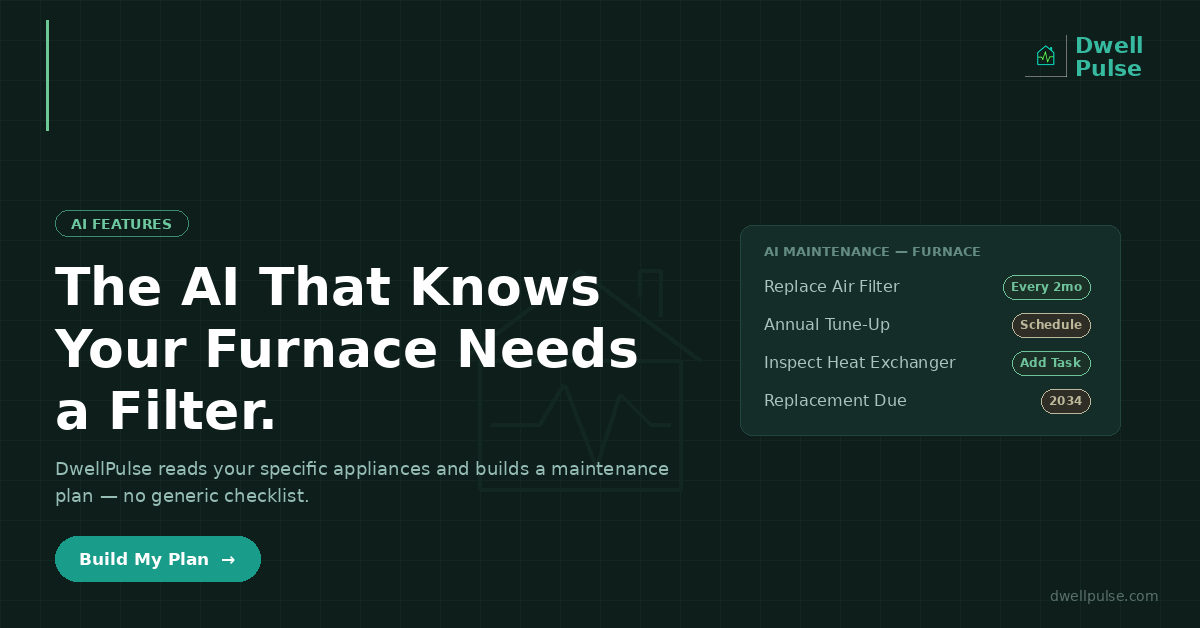The width and height of the screenshot is (1200, 628).
Task: Select the Replace Air Filter row text
Action: point(832,287)
